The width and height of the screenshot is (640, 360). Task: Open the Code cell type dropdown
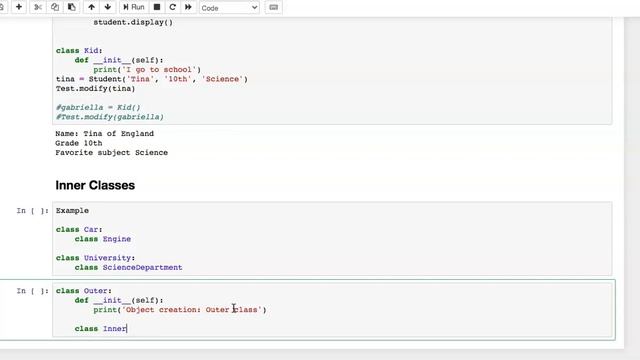229,8
